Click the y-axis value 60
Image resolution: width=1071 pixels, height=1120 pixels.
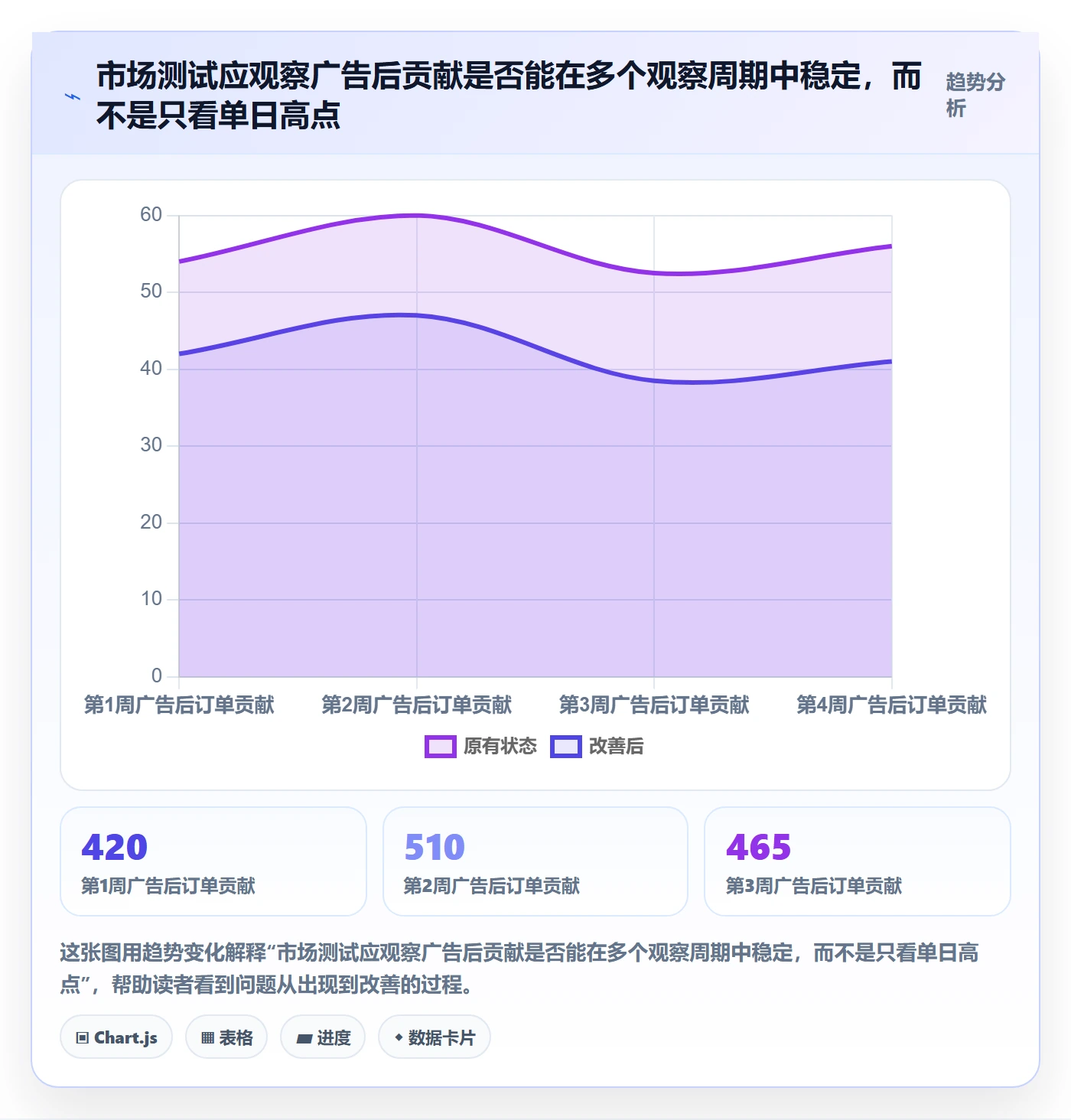click(151, 215)
